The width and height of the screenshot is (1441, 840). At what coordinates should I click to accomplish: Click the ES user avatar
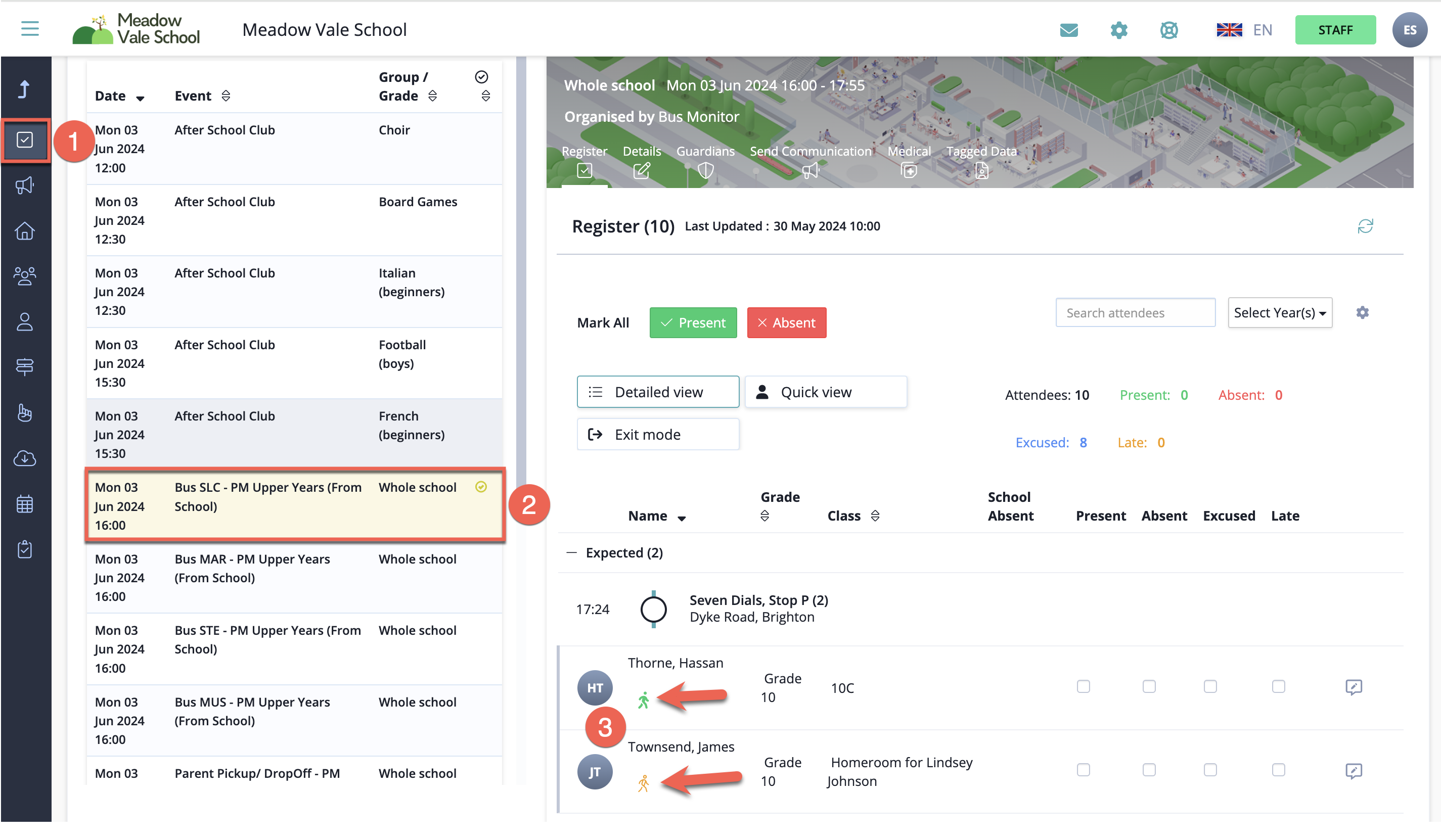[1410, 30]
